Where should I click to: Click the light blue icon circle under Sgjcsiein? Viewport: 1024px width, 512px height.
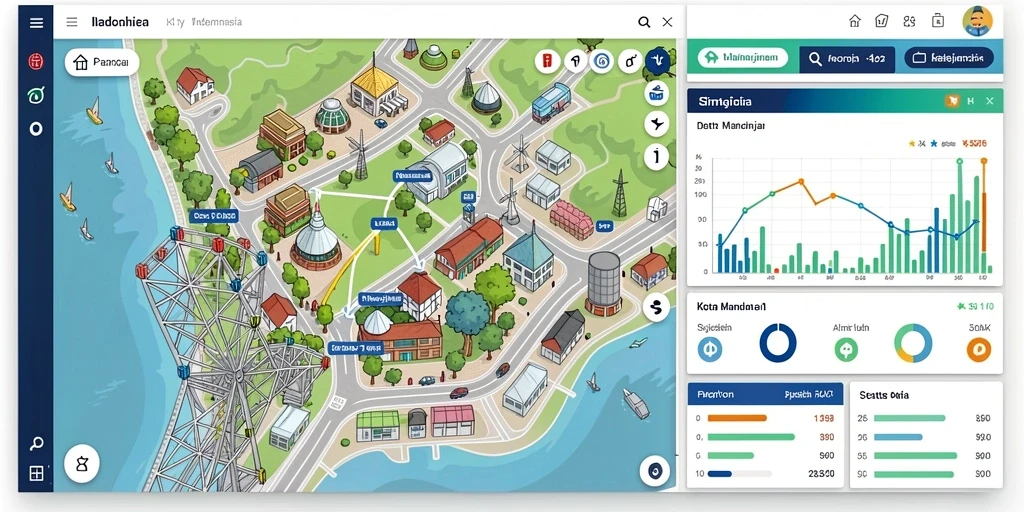tap(710, 350)
